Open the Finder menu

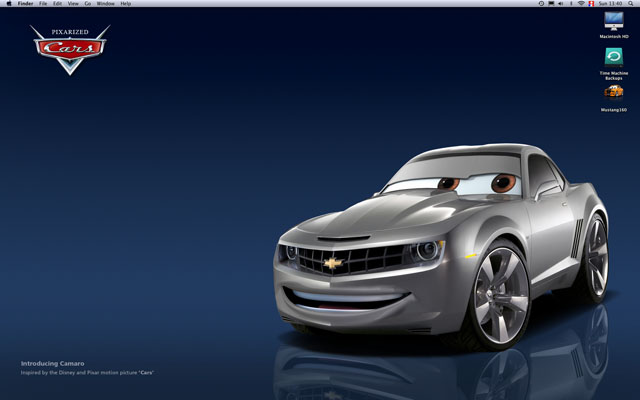[25, 3]
